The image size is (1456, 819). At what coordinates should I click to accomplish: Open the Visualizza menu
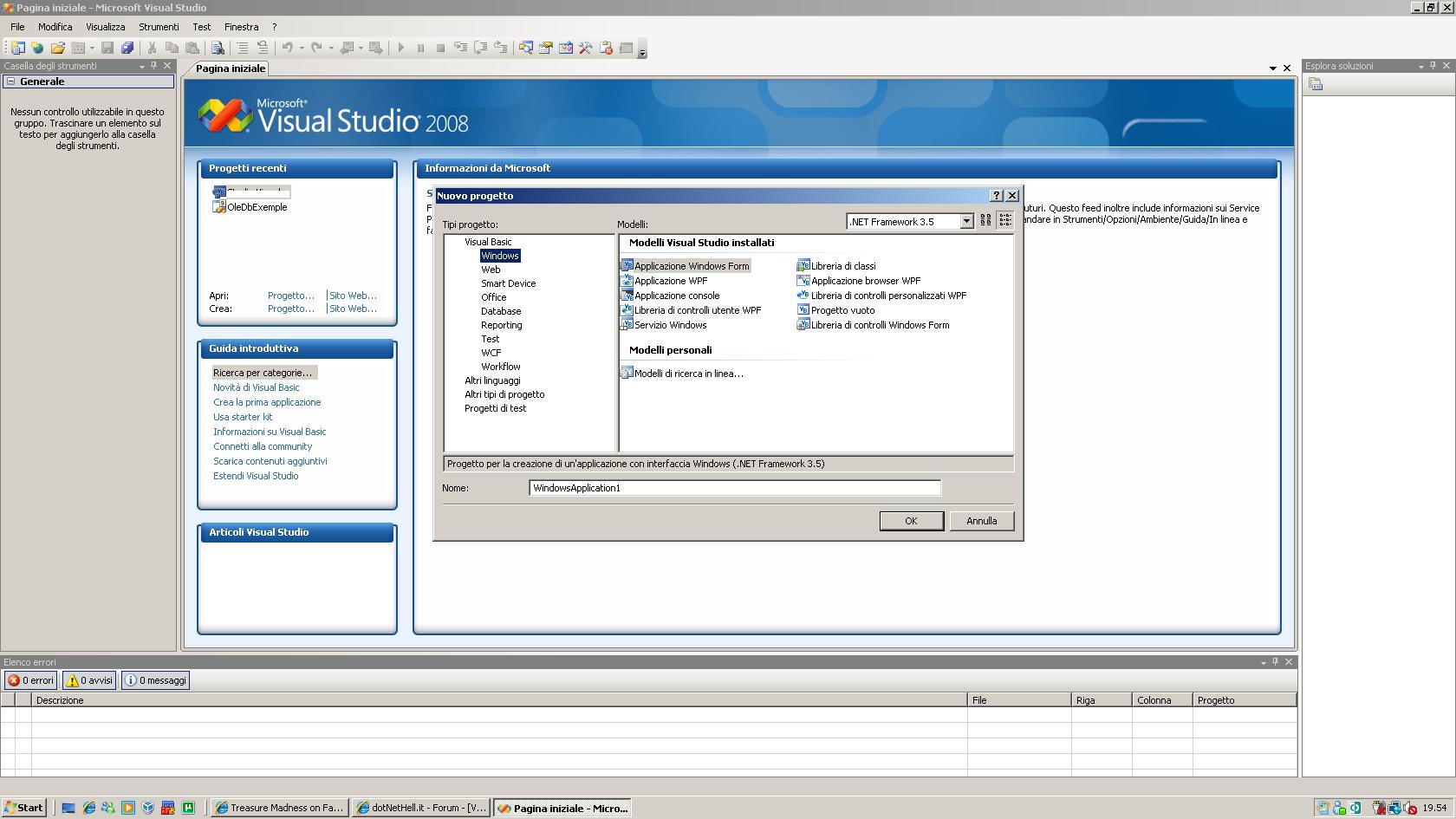tap(106, 27)
